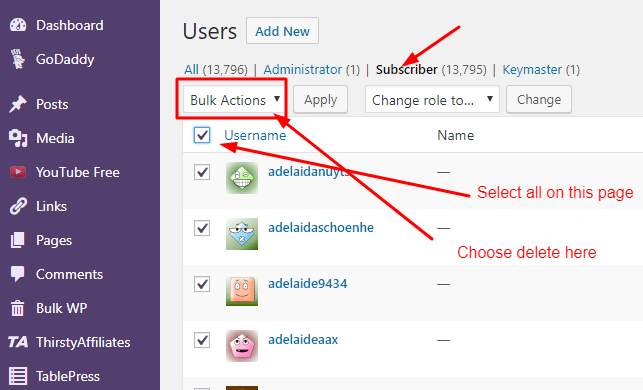The width and height of the screenshot is (643, 390).
Task: Click the Bulk WP trash icon
Action: pyautogui.click(x=17, y=308)
